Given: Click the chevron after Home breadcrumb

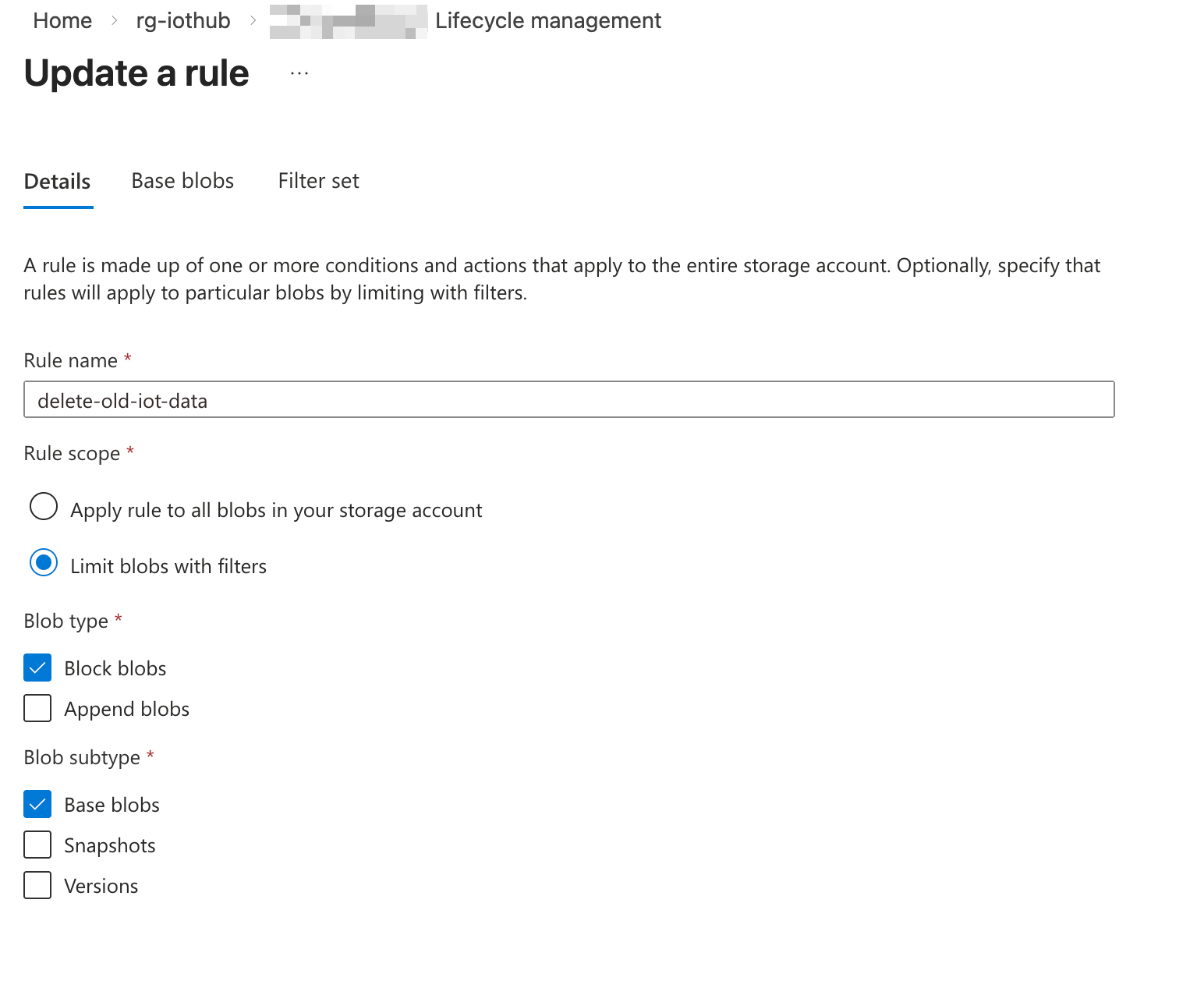Looking at the screenshot, I should pos(115,21).
